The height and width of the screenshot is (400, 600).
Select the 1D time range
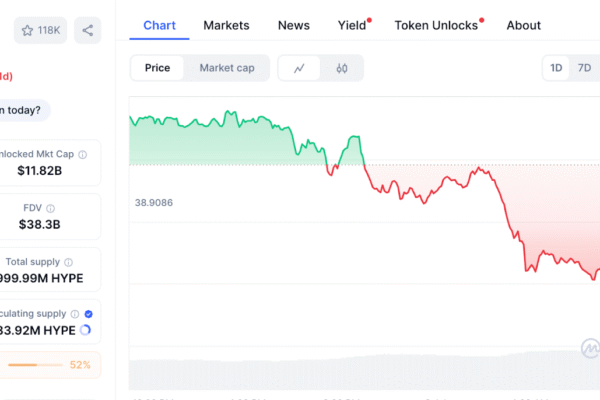click(556, 68)
